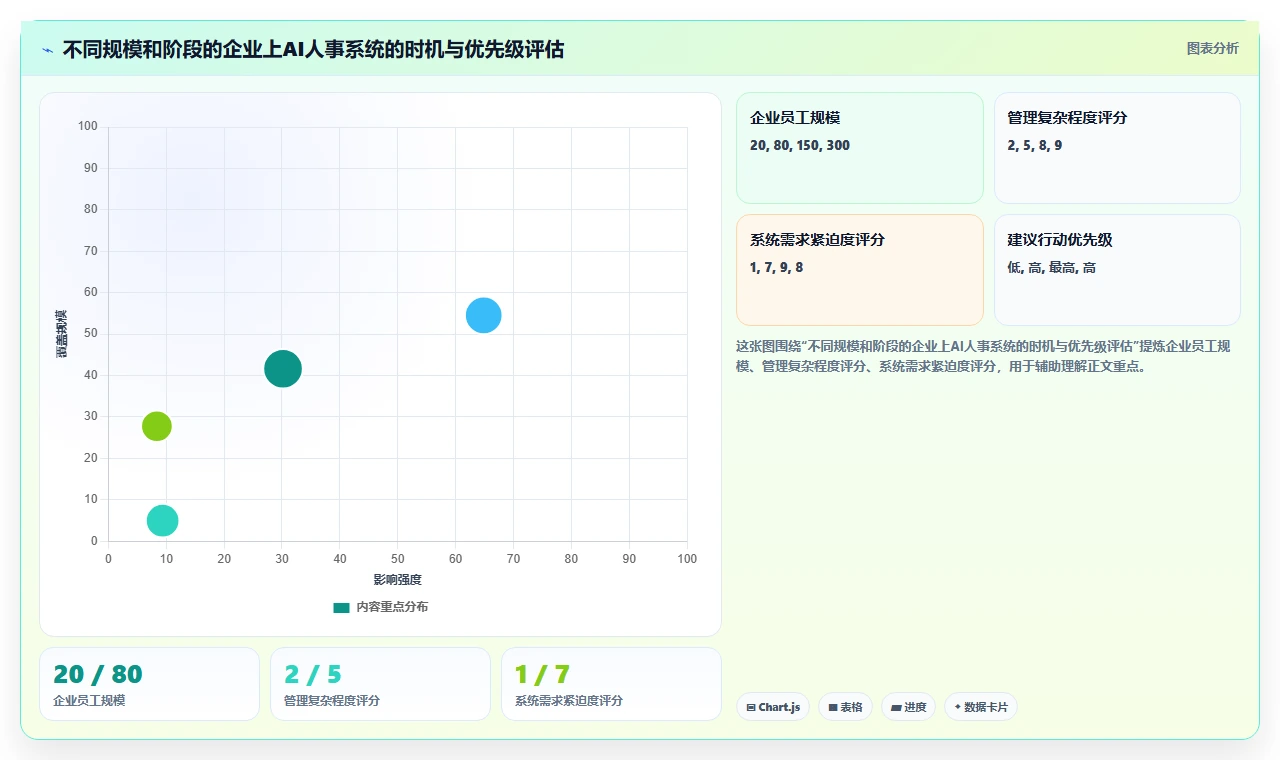The height and width of the screenshot is (760, 1280).
Task: Click the values 低, 高, 最高, 高
Action: click(1052, 267)
